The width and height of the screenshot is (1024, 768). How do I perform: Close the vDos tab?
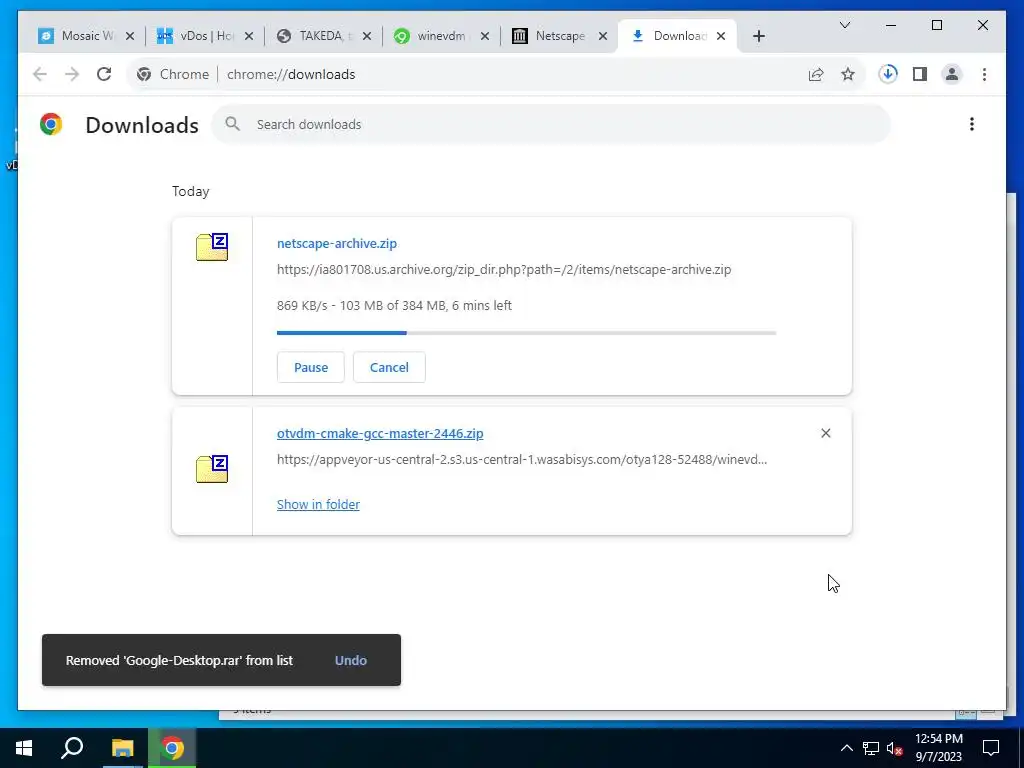[x=249, y=36]
